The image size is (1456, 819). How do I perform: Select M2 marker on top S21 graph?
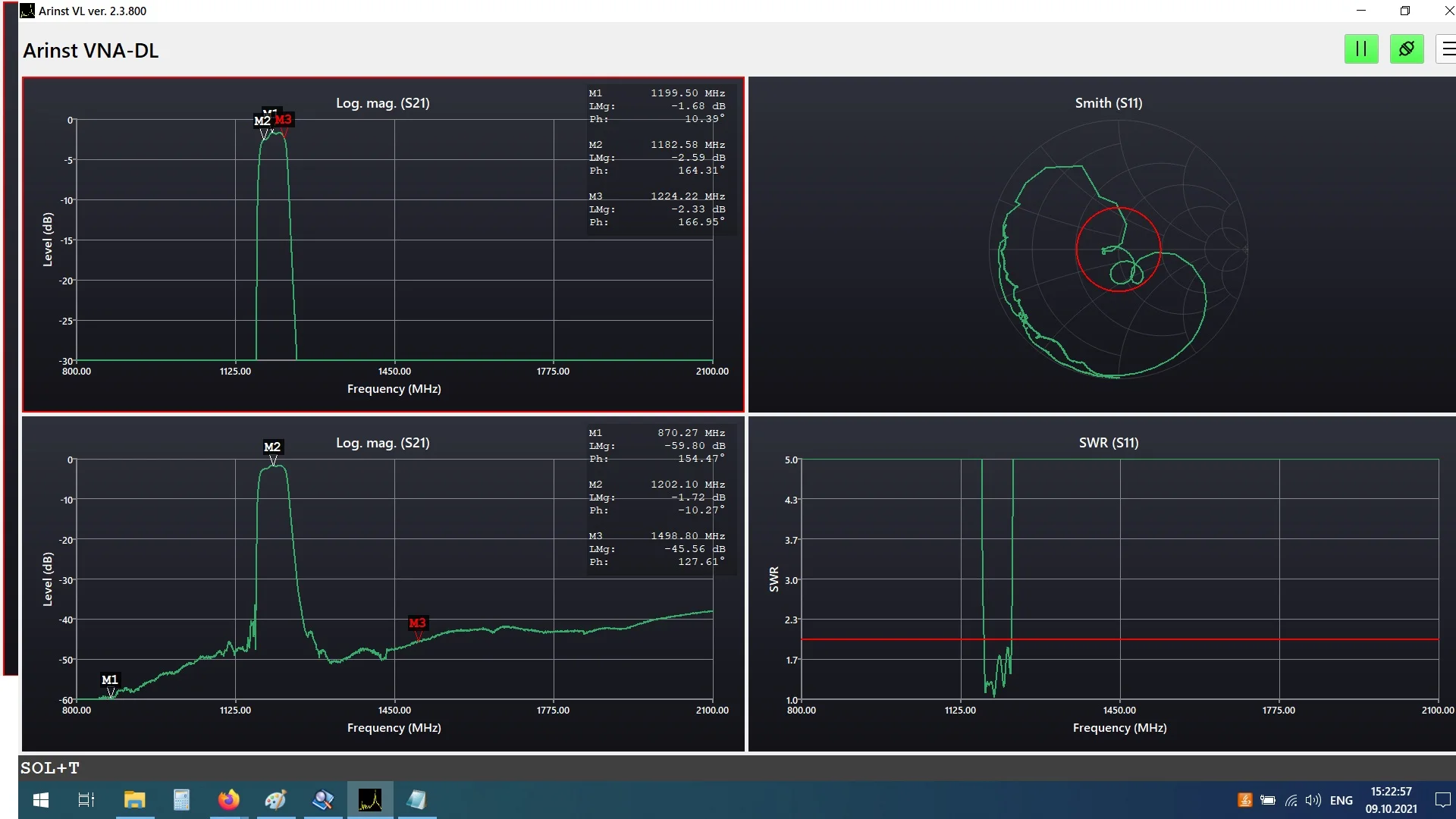pos(262,121)
